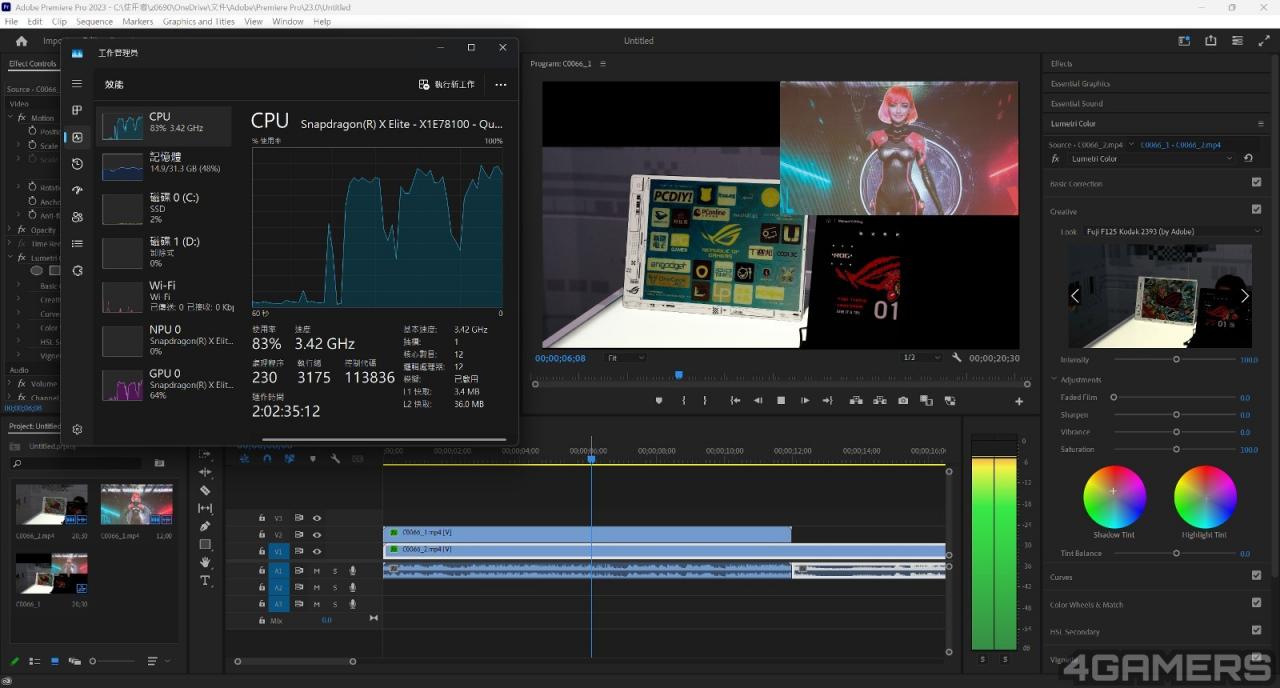Open New Bin folder icon in Project panel

(x=159, y=463)
